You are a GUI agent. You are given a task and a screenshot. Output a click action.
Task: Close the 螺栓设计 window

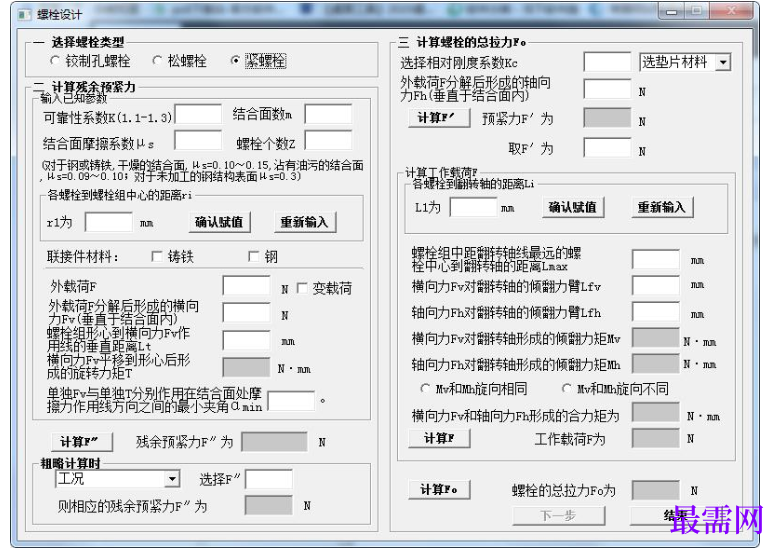732,11
